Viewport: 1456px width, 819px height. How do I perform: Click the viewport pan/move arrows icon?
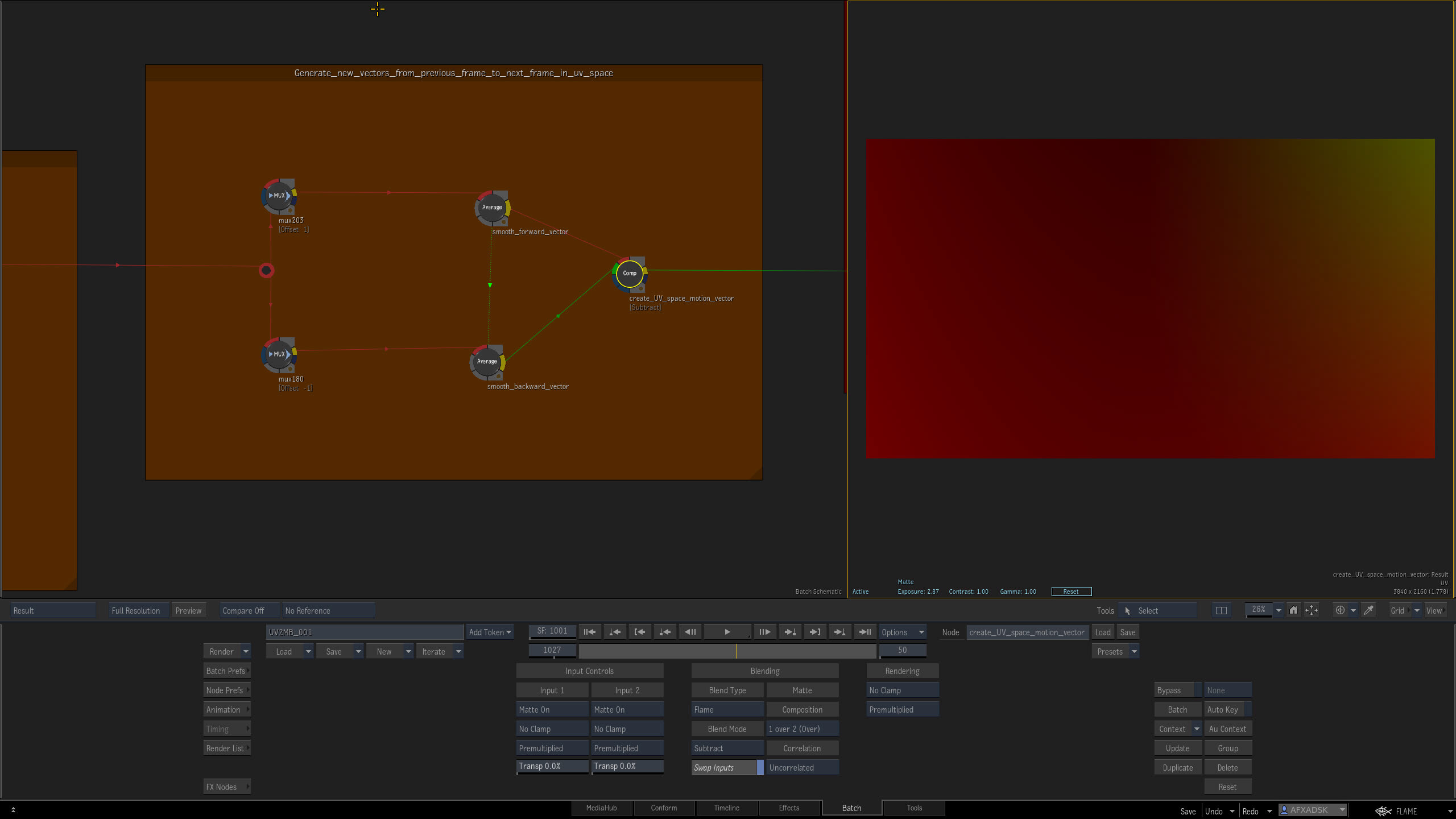click(x=1312, y=610)
